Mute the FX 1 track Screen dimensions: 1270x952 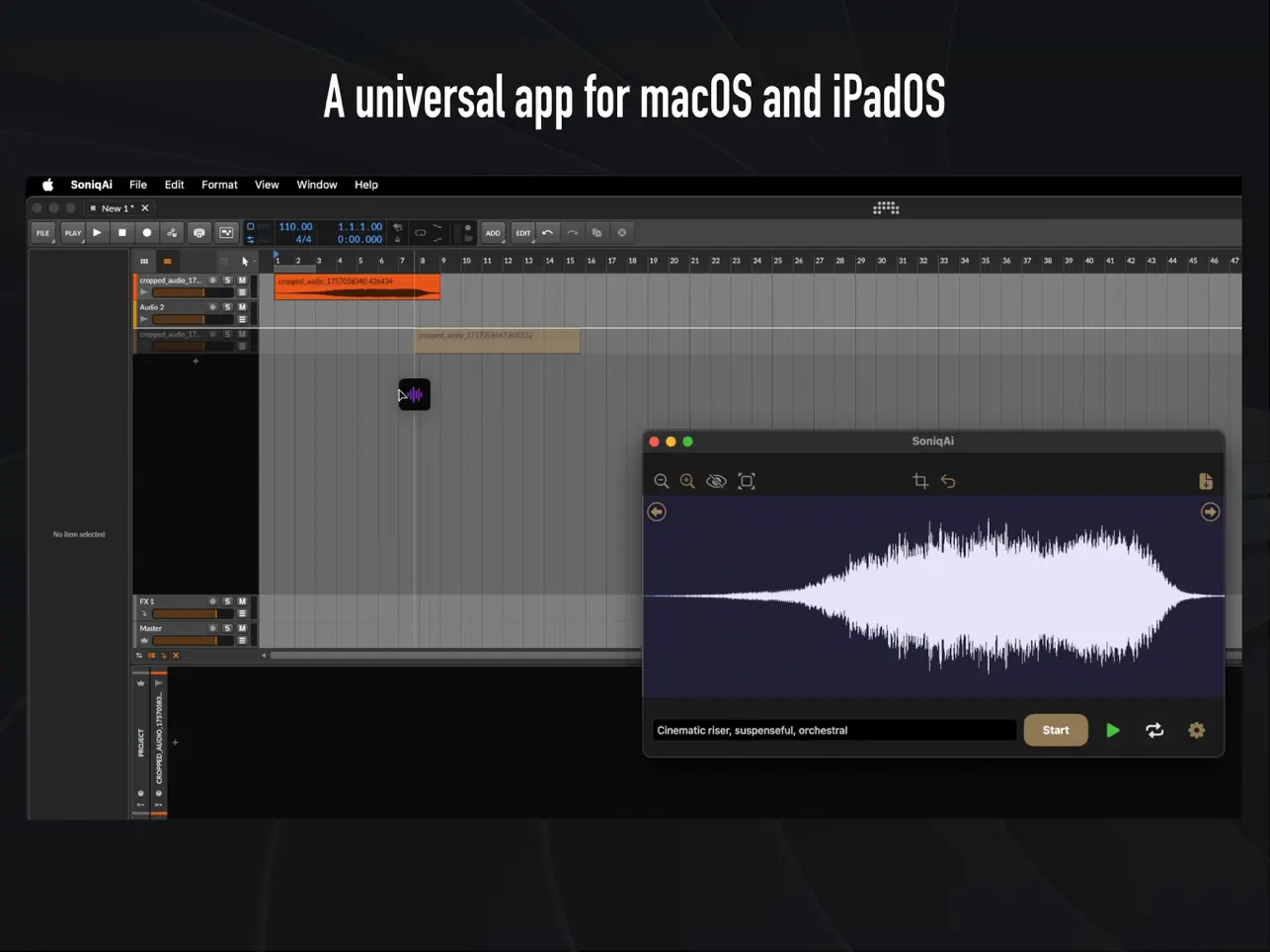(x=242, y=601)
